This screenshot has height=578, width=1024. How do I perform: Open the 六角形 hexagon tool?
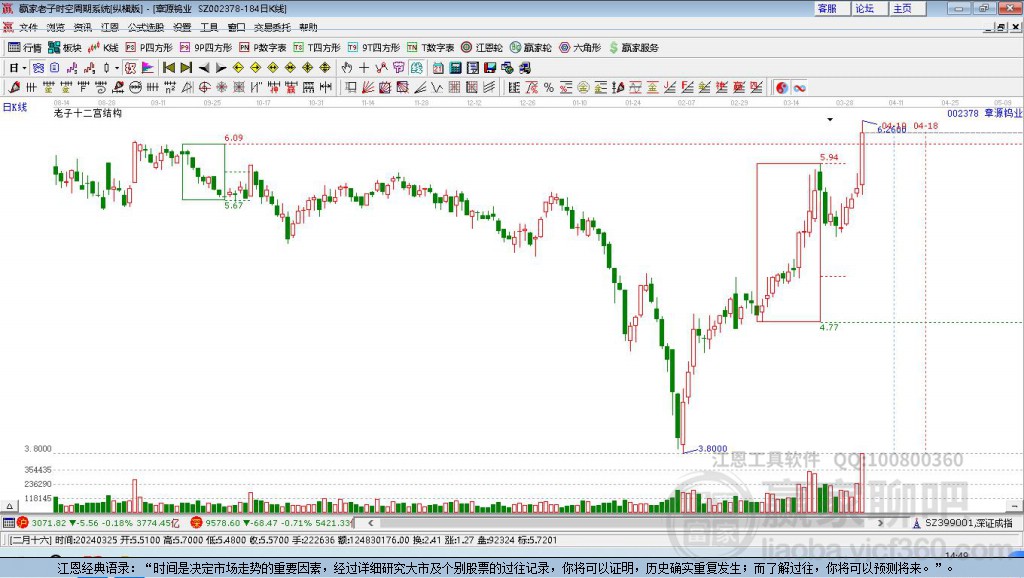pyautogui.click(x=580, y=48)
